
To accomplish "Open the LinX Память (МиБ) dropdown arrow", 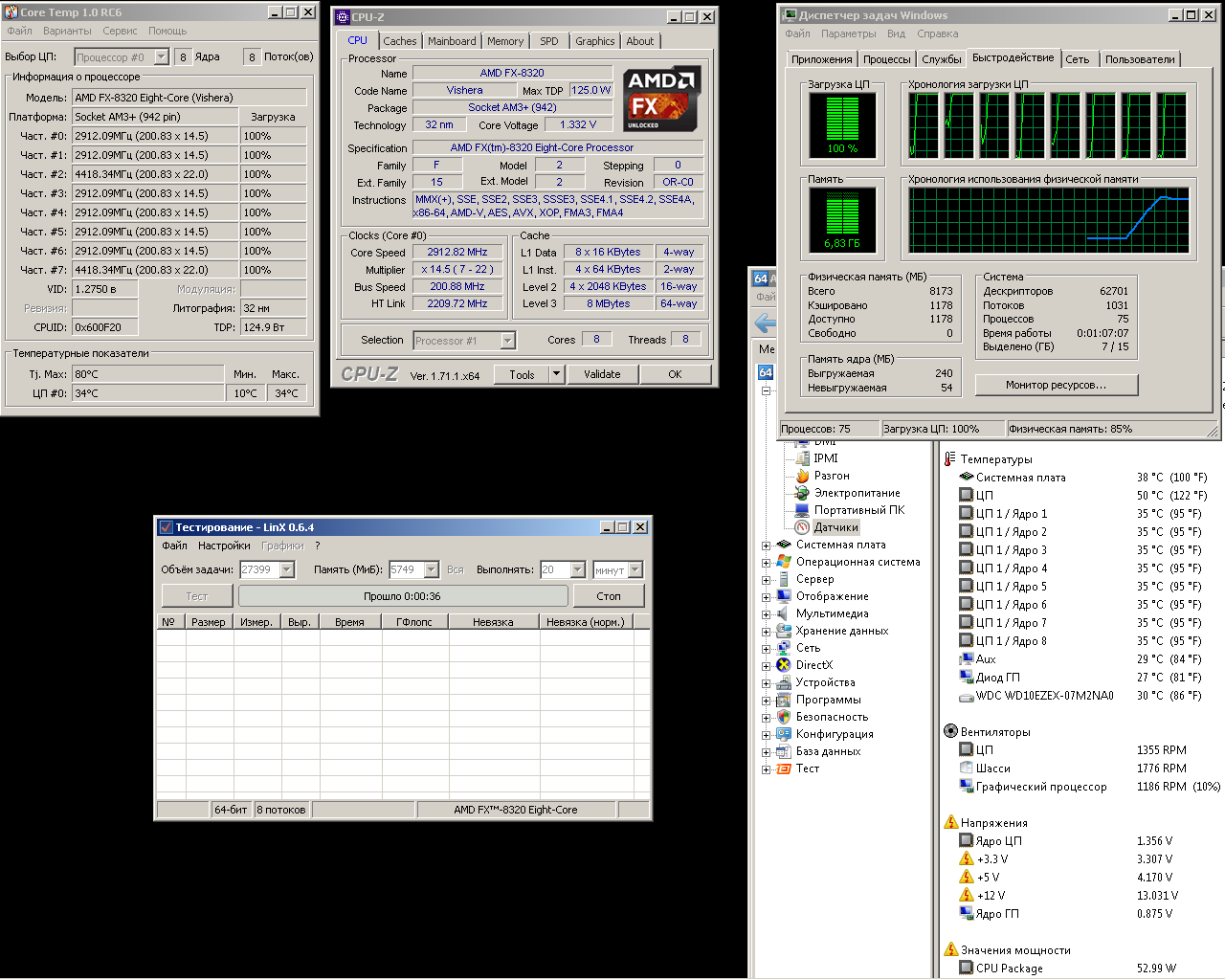I will [x=431, y=570].
